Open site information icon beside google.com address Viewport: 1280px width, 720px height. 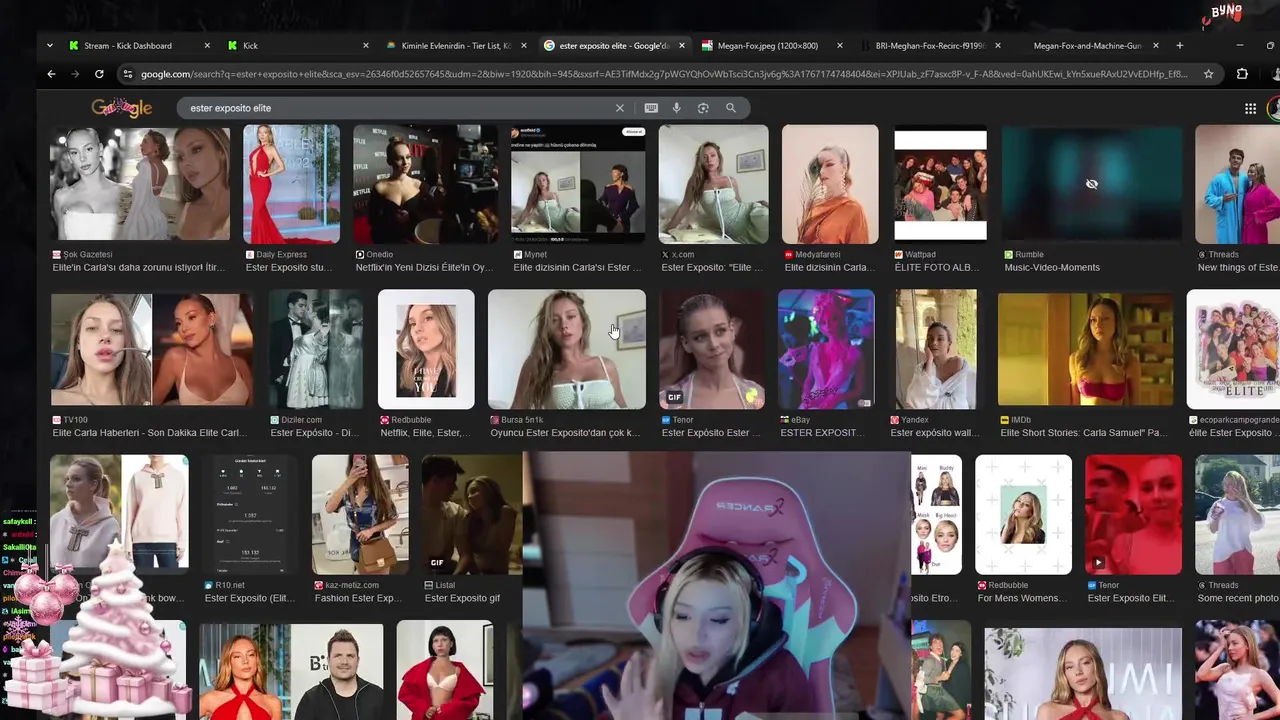[127, 74]
